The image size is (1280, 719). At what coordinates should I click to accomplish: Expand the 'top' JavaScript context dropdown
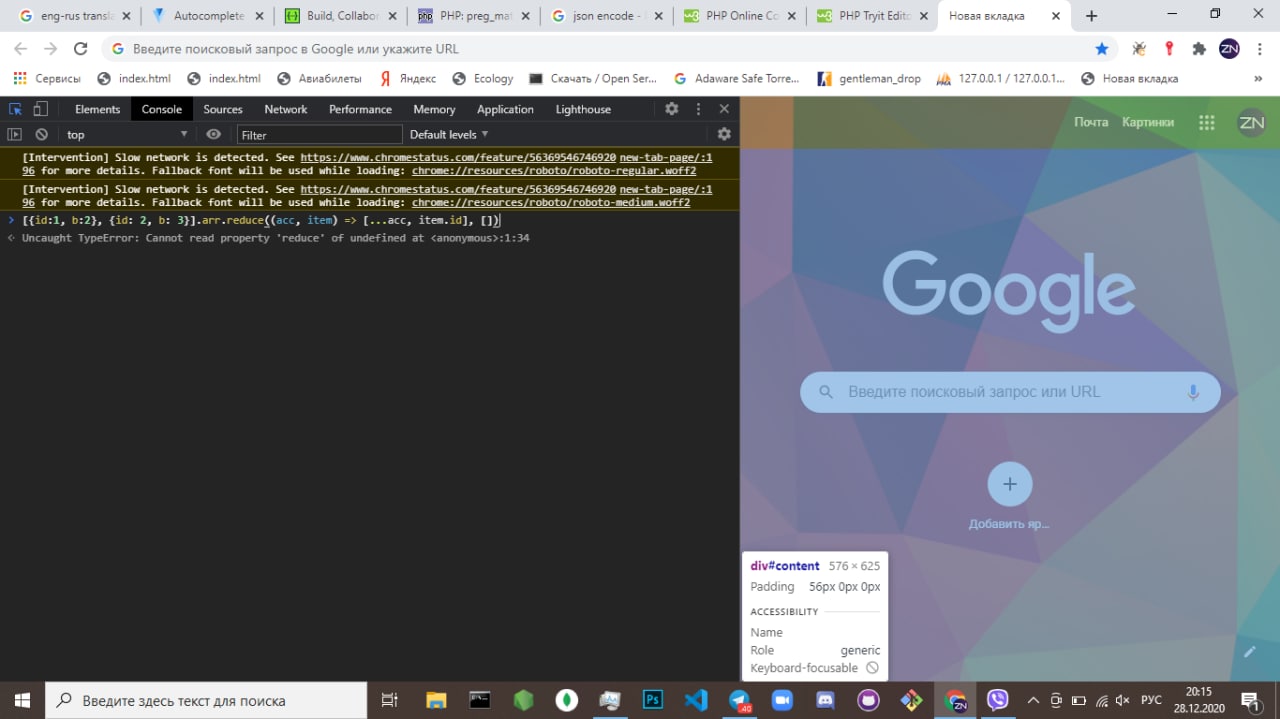coord(126,134)
